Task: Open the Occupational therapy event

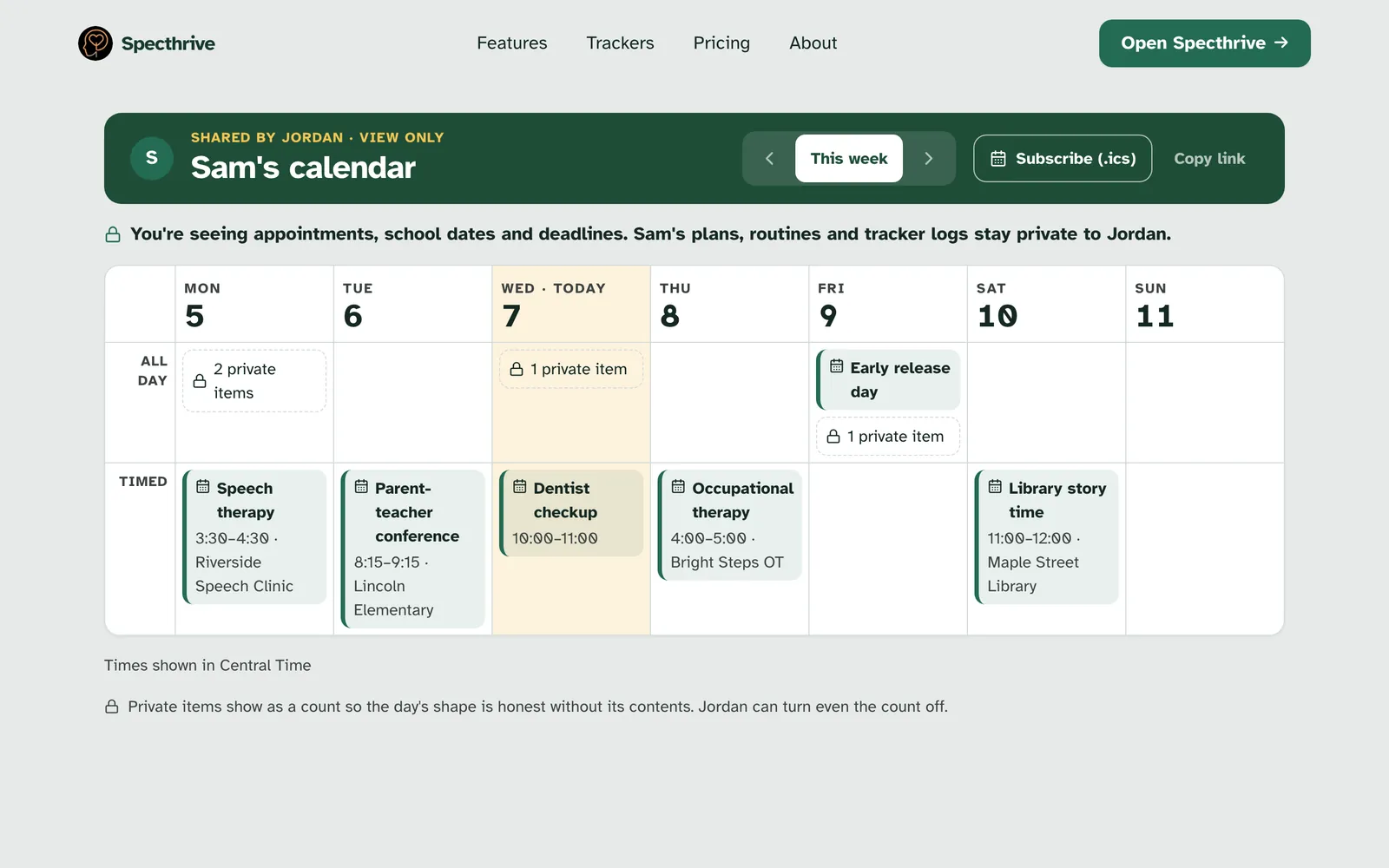Action: 730,525
